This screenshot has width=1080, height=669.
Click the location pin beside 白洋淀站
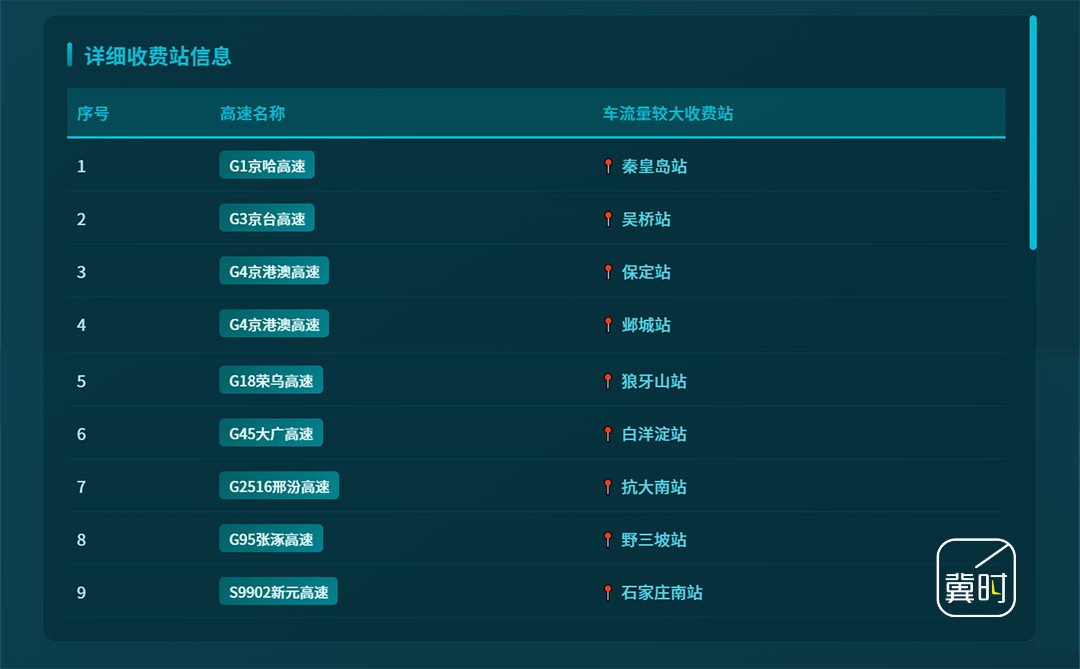[x=608, y=434]
